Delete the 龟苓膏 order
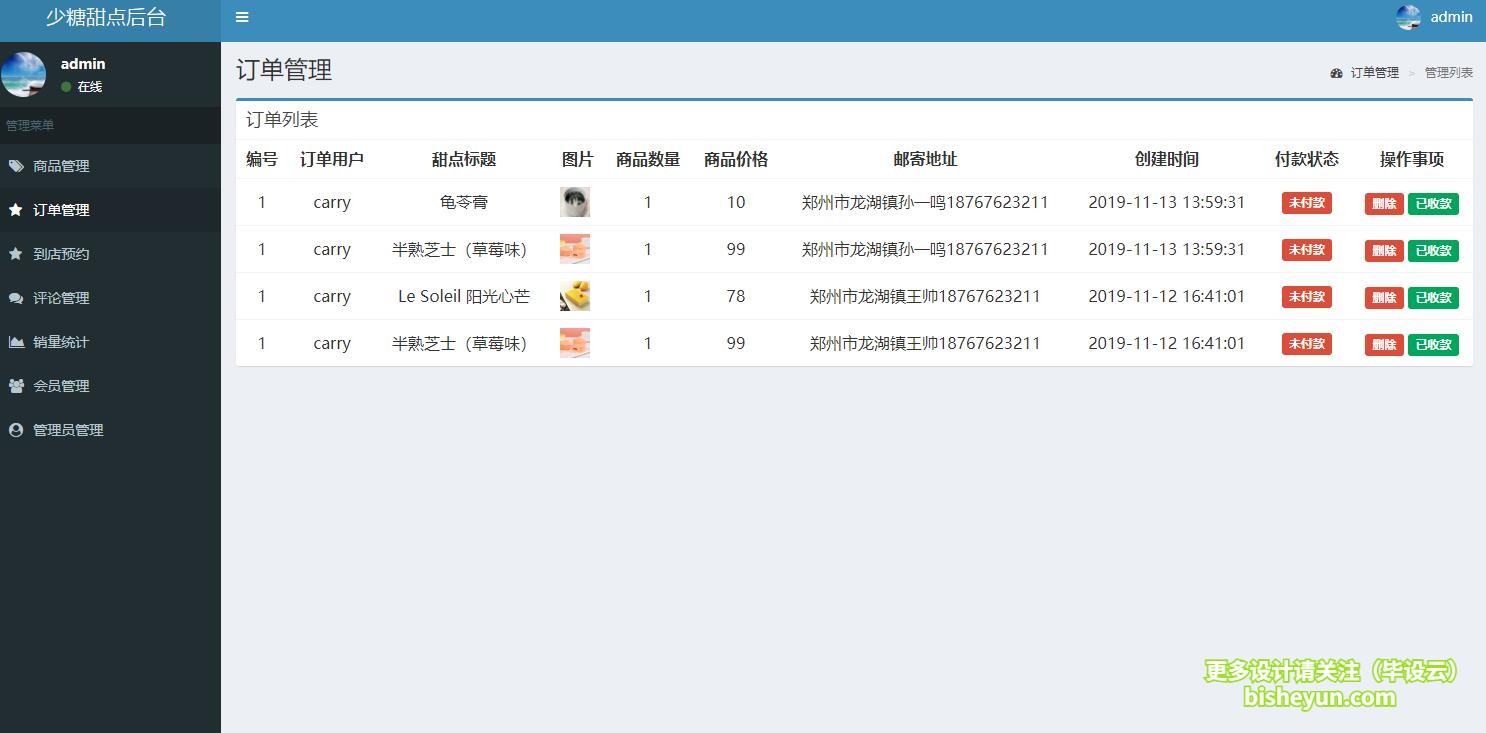The height and width of the screenshot is (733, 1486). (1383, 204)
